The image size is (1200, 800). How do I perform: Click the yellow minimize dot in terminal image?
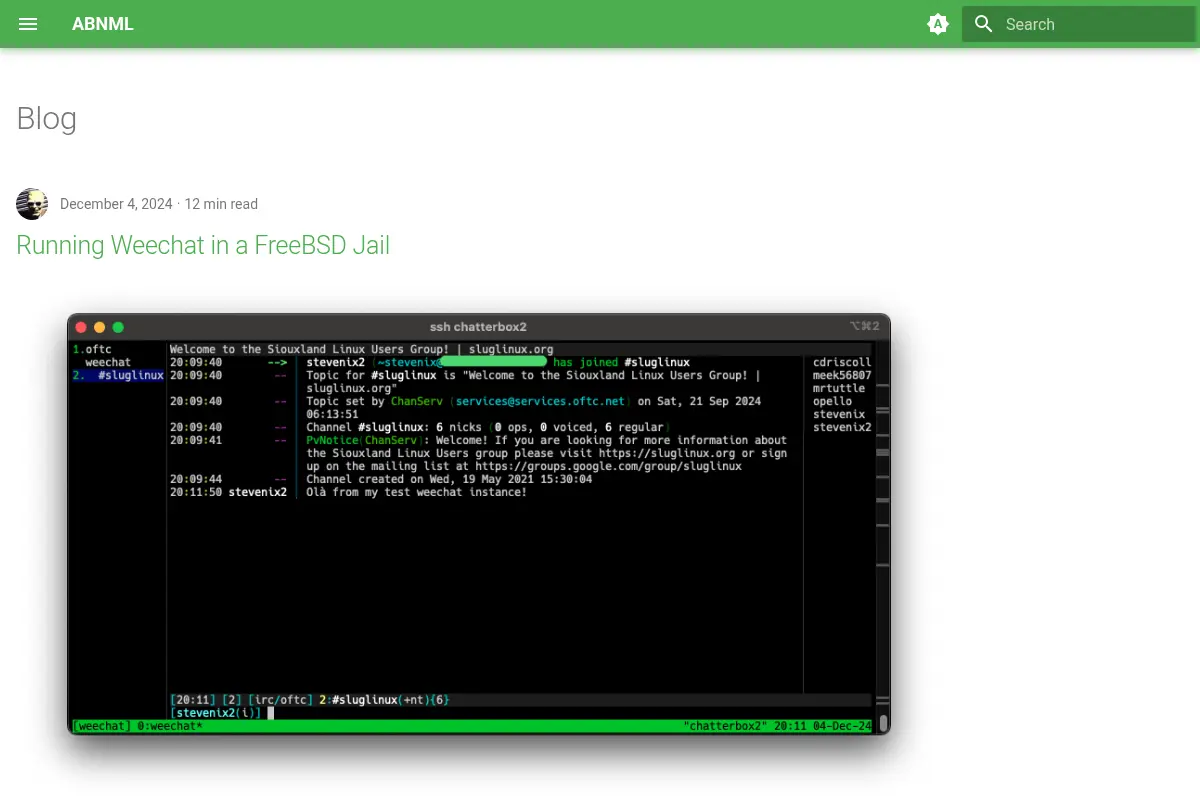pos(99,327)
